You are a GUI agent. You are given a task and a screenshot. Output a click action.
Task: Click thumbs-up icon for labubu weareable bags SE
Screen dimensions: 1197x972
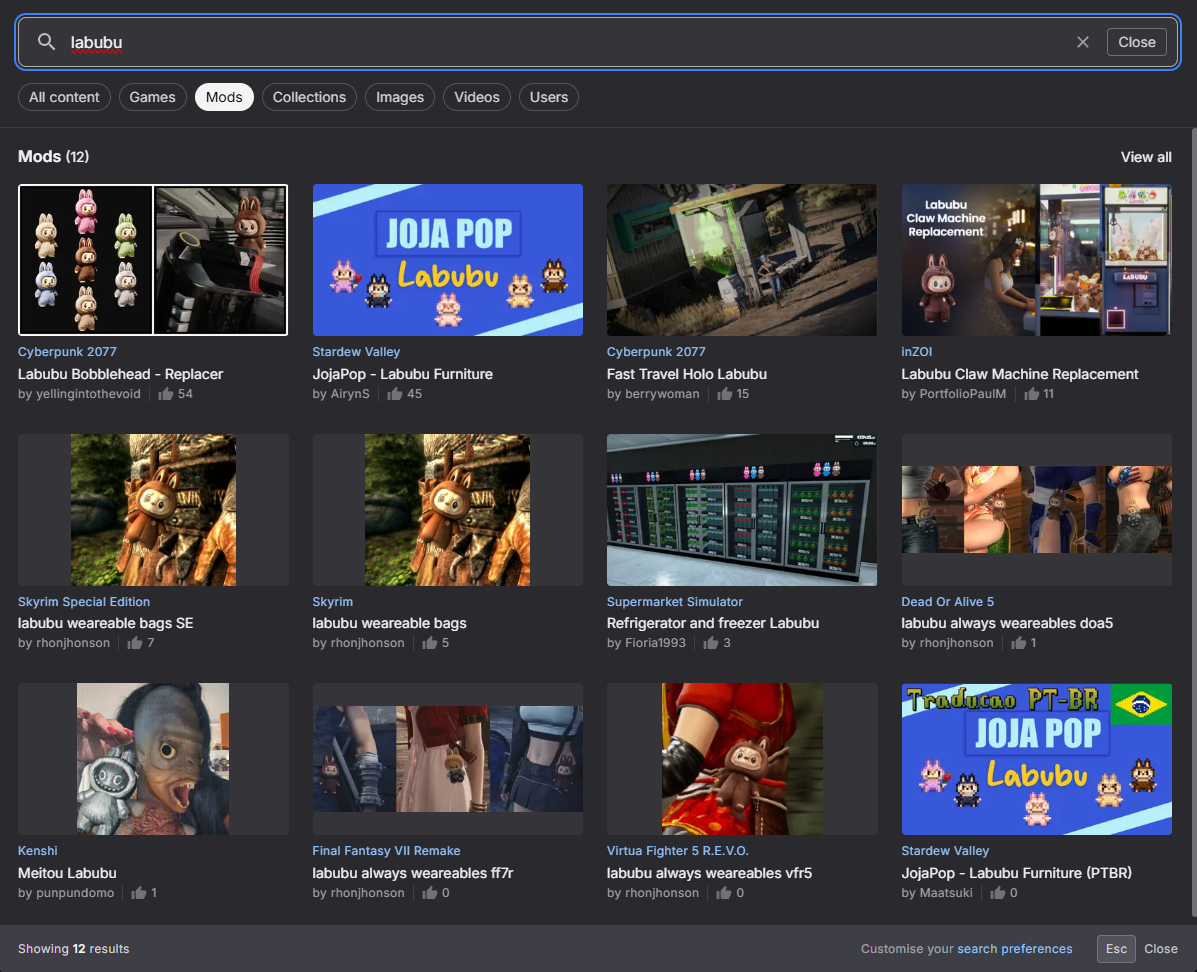[x=135, y=643]
